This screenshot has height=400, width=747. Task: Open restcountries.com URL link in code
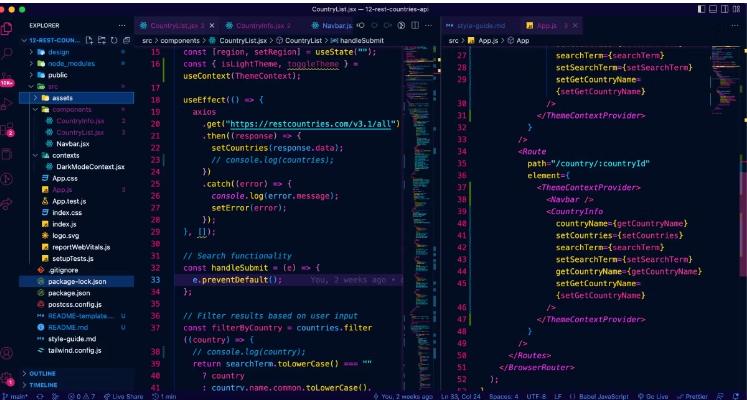[x=311, y=124]
